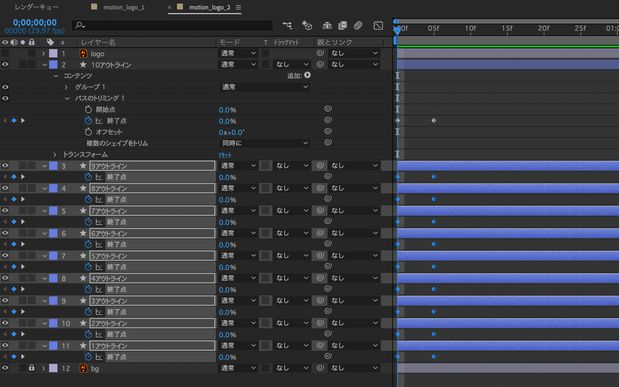
Task: Click 終了点 value 0.0% under 6アウトライン
Action: pos(227,245)
